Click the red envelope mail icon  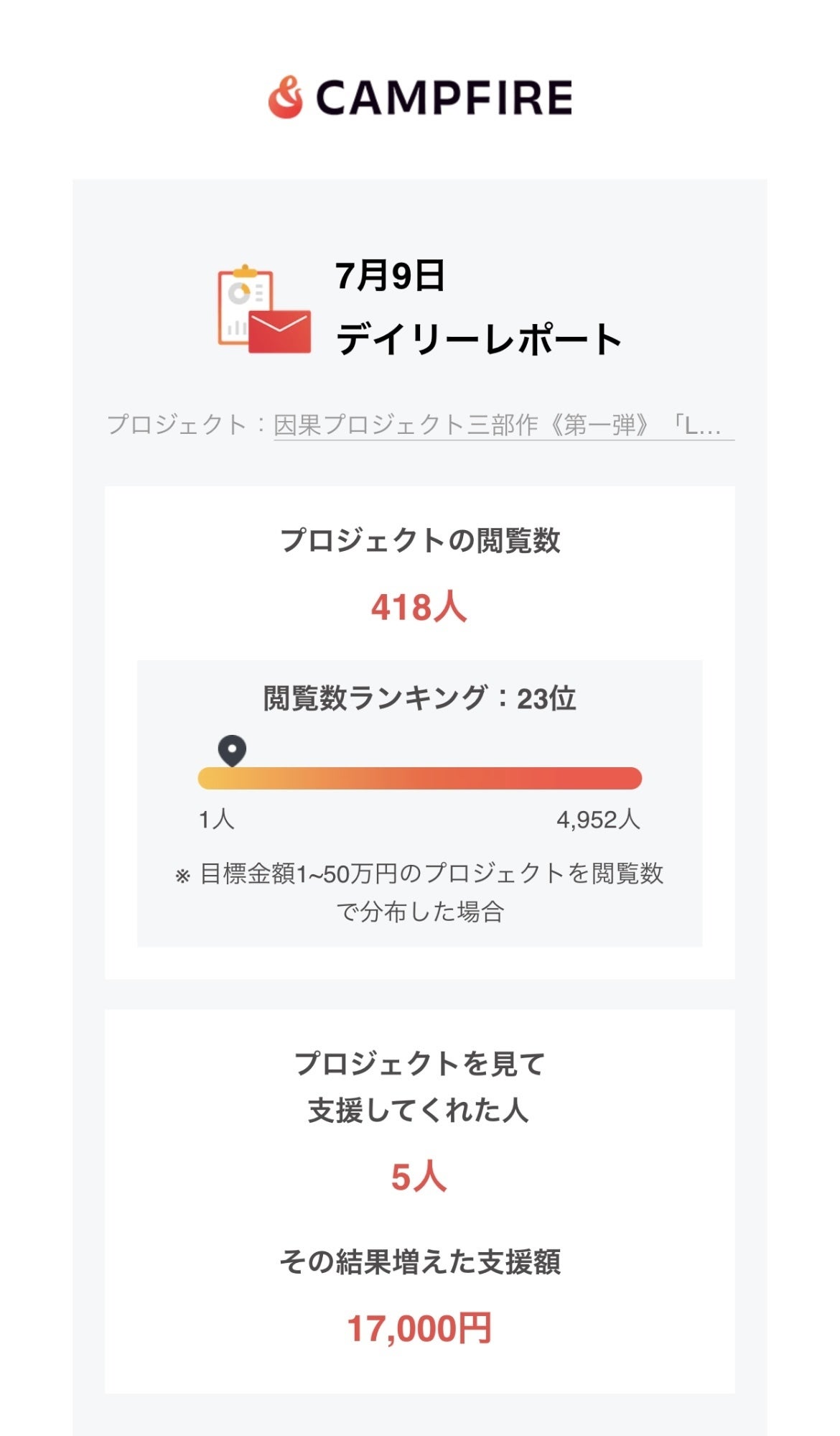(281, 331)
